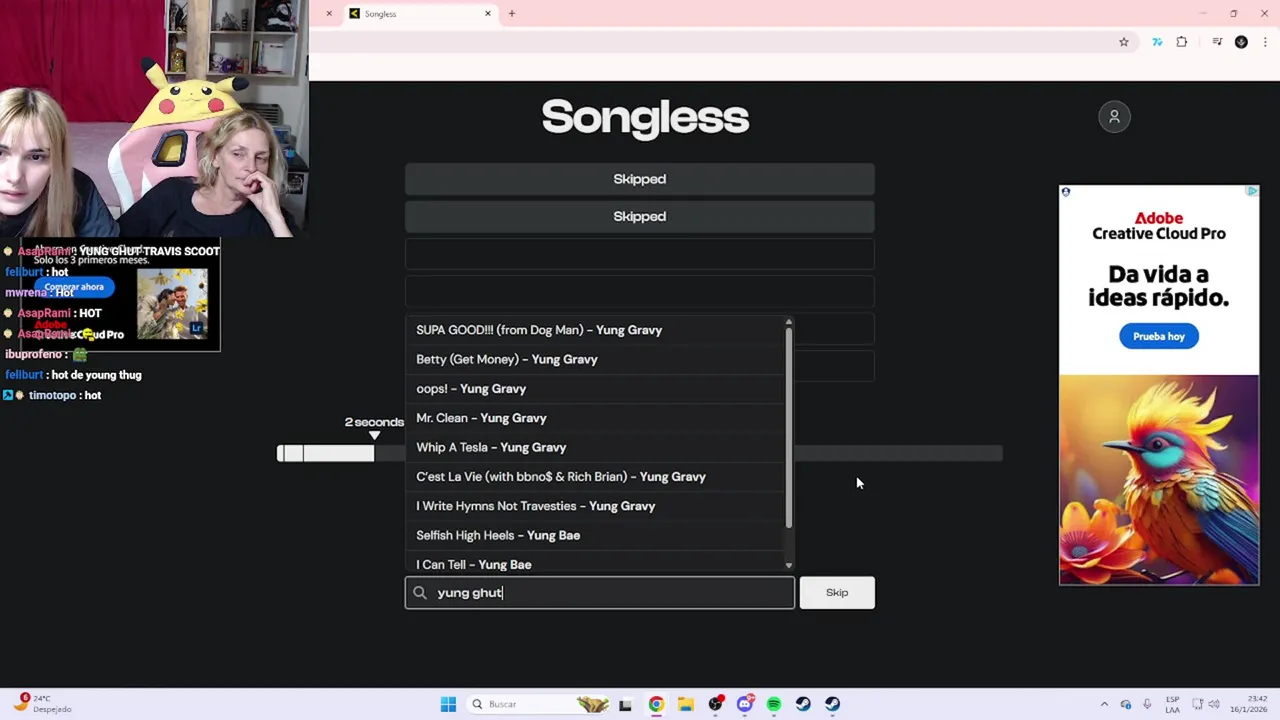Open the 7TV extension icon
Screen dimensions: 1280x720
coord(1157,42)
